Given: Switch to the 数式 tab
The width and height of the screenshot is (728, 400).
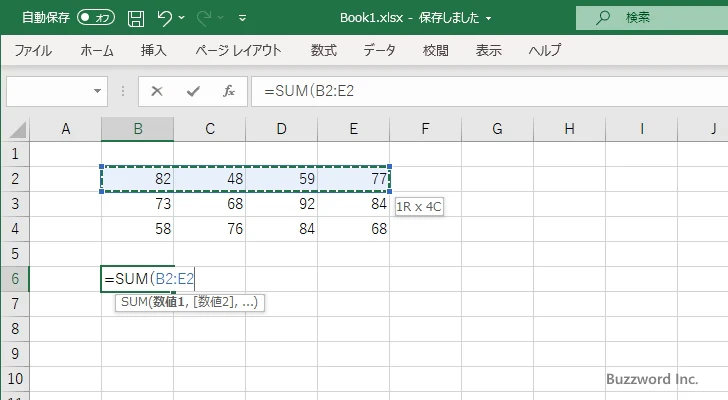Looking at the screenshot, I should (324, 50).
